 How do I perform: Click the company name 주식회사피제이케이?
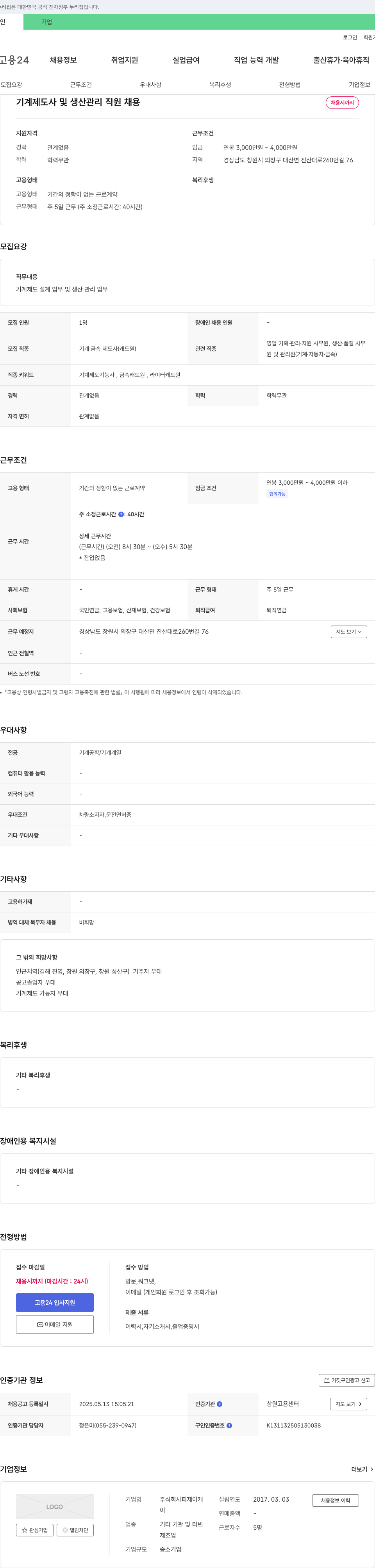pos(181,1505)
